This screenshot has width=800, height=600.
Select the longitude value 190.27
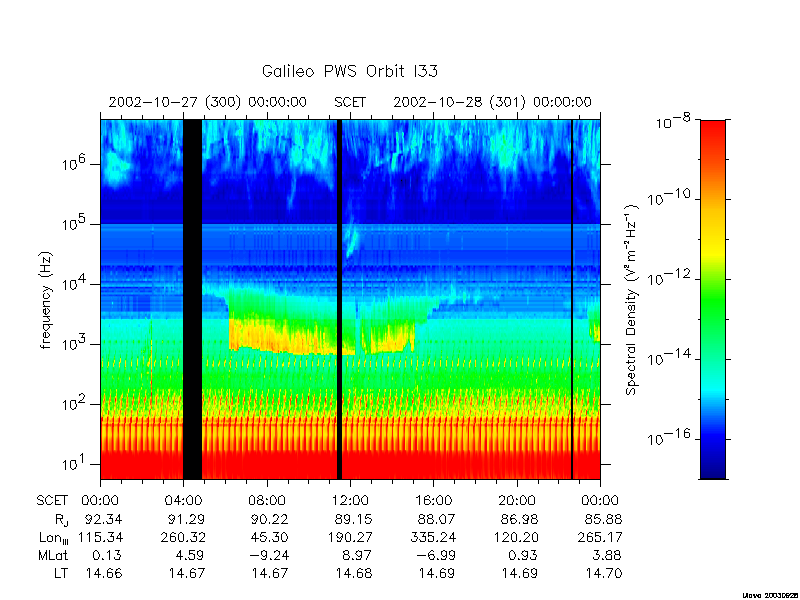pyautogui.click(x=350, y=537)
